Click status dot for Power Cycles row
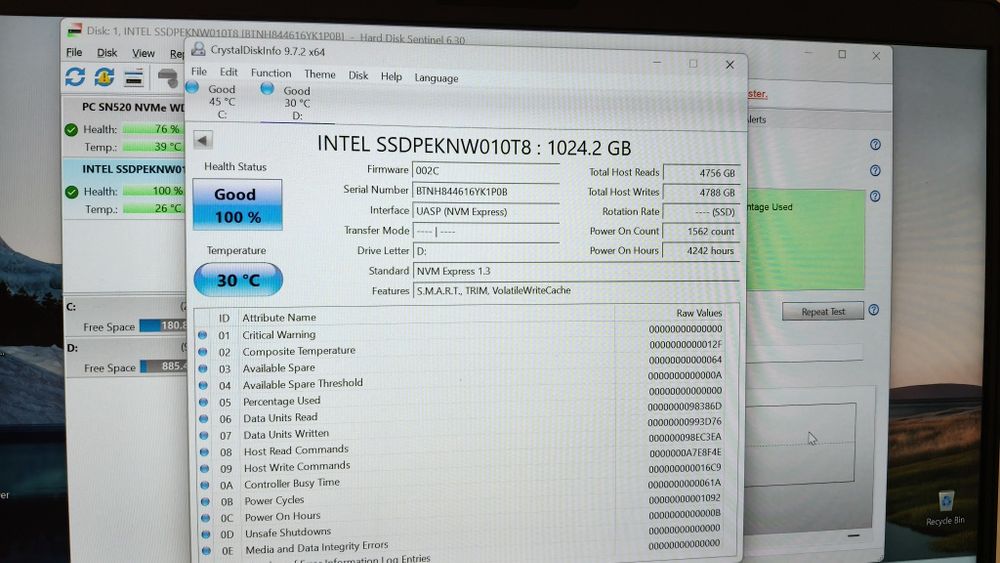Screen dimensions: 1000x563 point(205,502)
